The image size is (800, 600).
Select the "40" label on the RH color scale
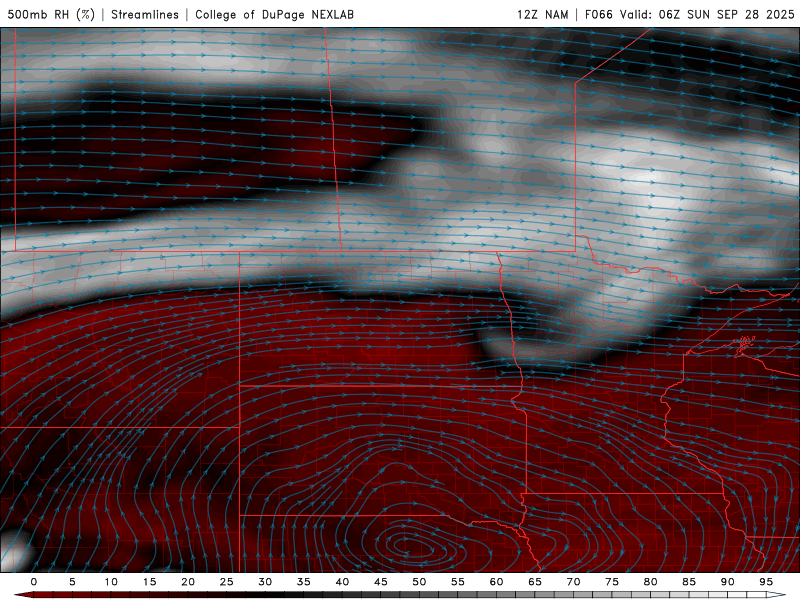coord(342,582)
